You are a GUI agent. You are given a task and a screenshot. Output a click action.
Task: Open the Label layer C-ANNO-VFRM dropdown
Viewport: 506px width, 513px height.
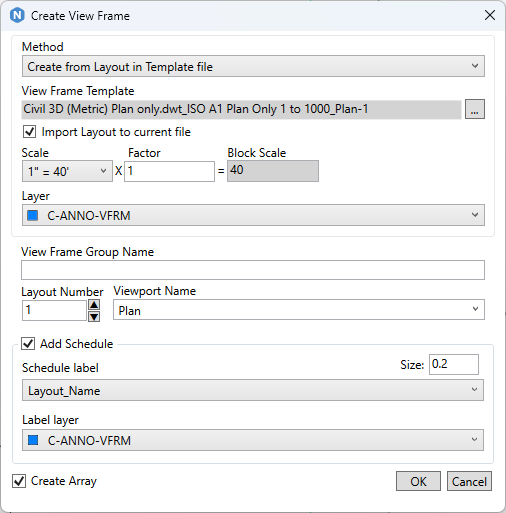pyautogui.click(x=253, y=440)
